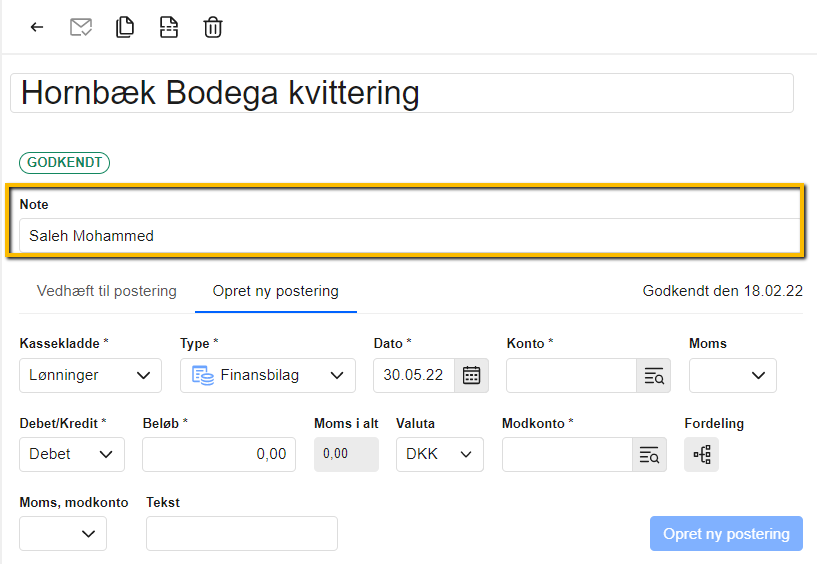
Task: Open the Modkonto account lookup icon
Action: (x=649, y=454)
